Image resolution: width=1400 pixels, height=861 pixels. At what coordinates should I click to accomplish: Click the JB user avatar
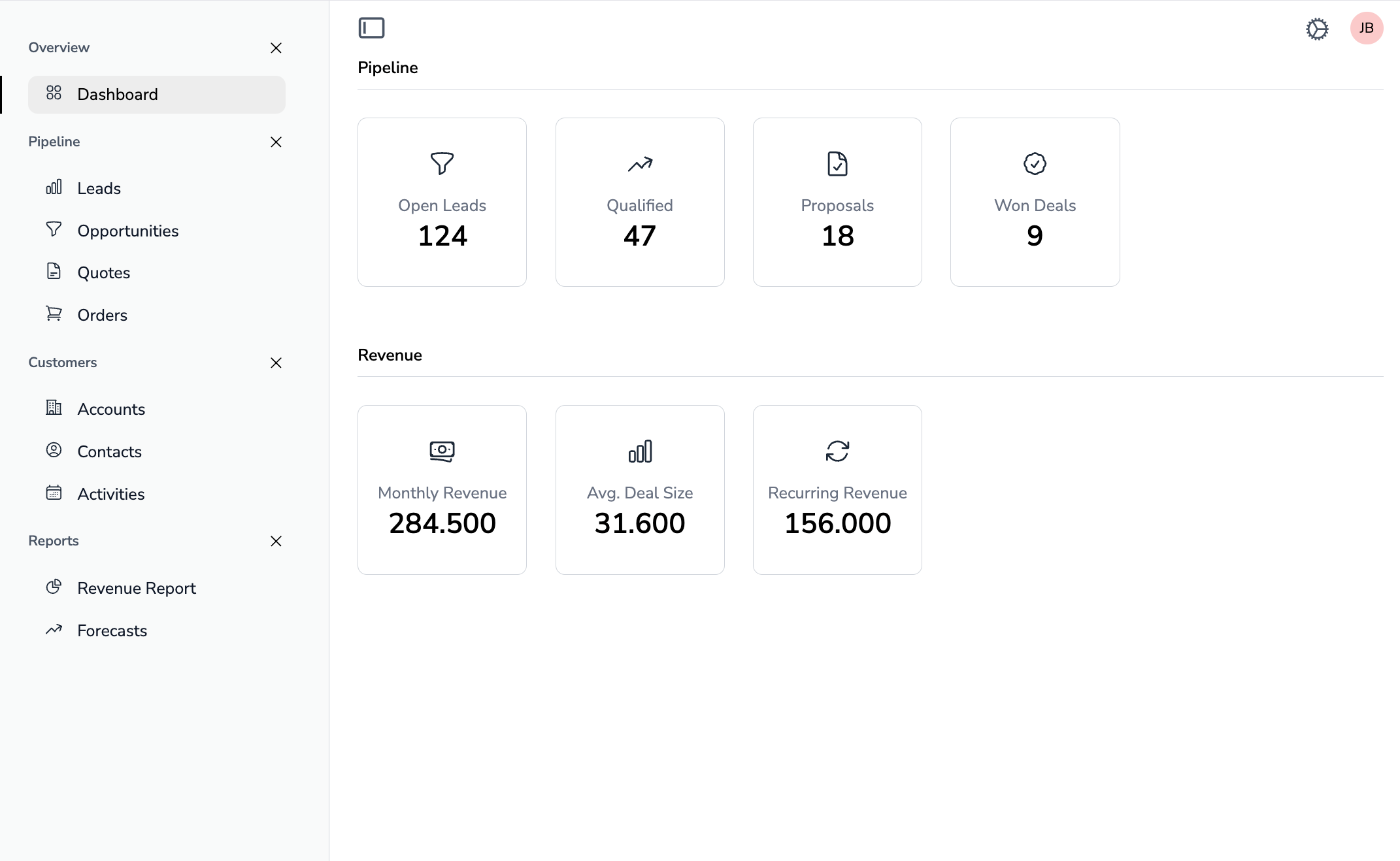pos(1366,28)
